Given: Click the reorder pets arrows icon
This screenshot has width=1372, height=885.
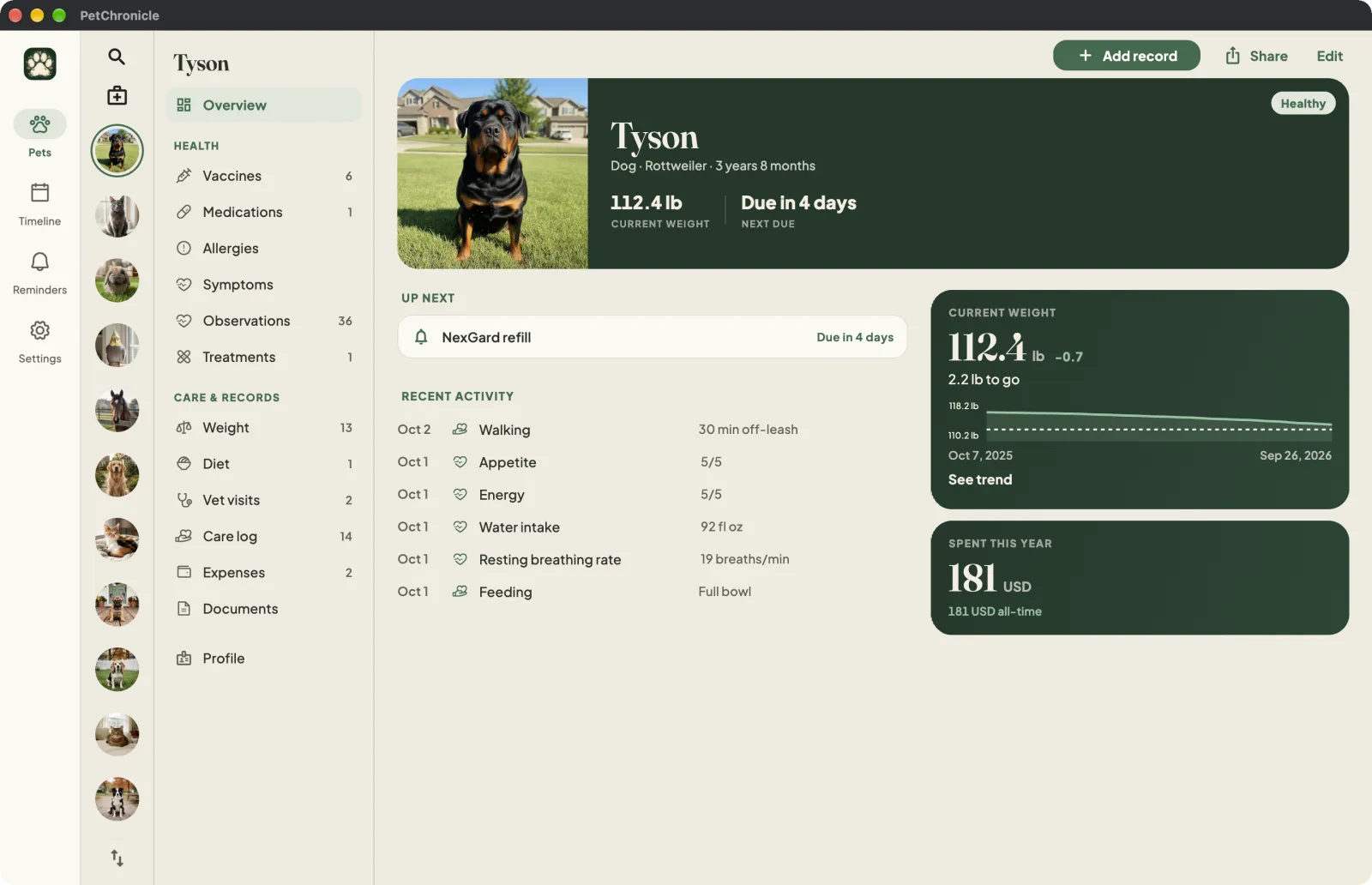Looking at the screenshot, I should point(117,858).
